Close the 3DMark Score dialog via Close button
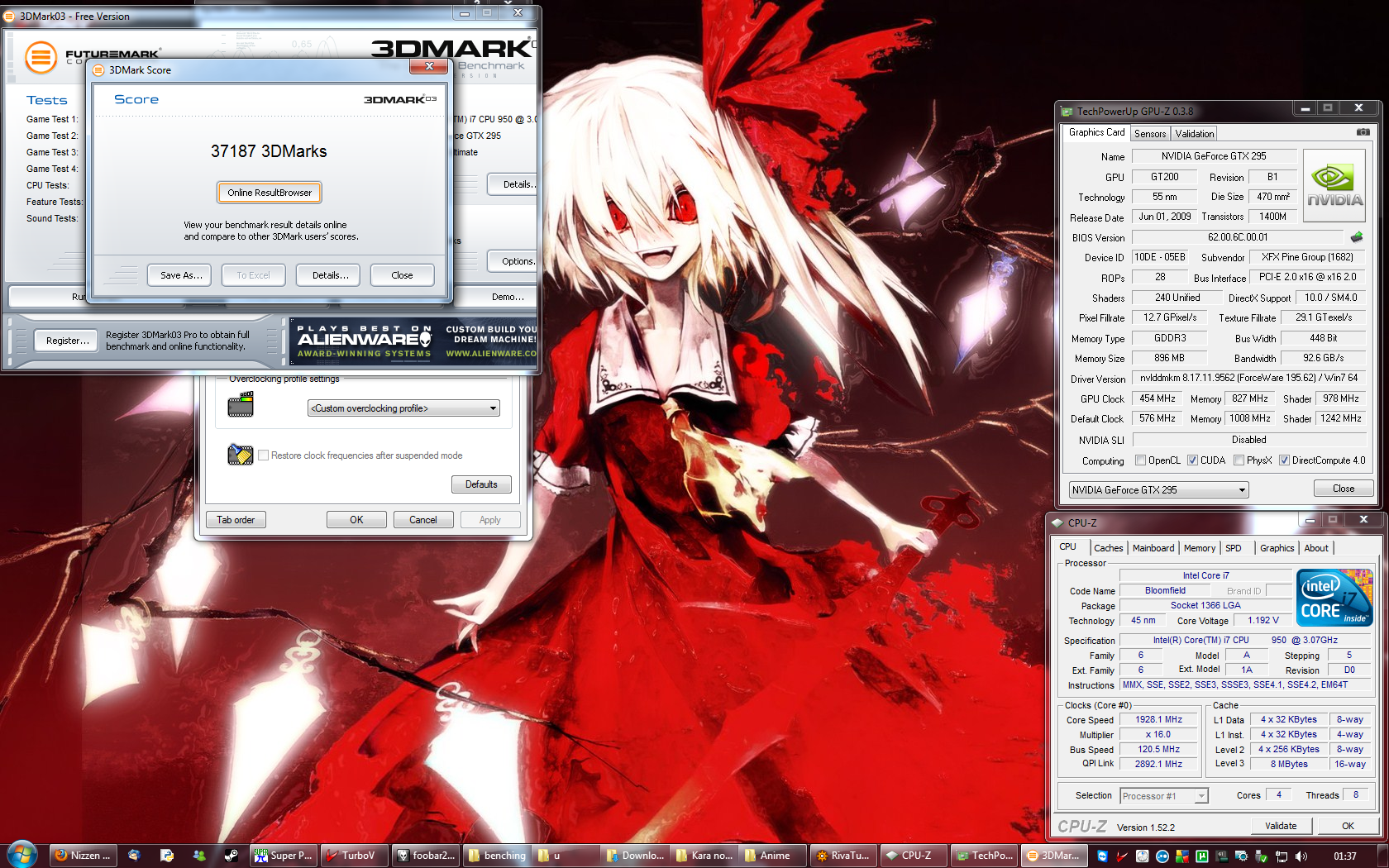This screenshot has height=868, width=1389. click(x=402, y=275)
